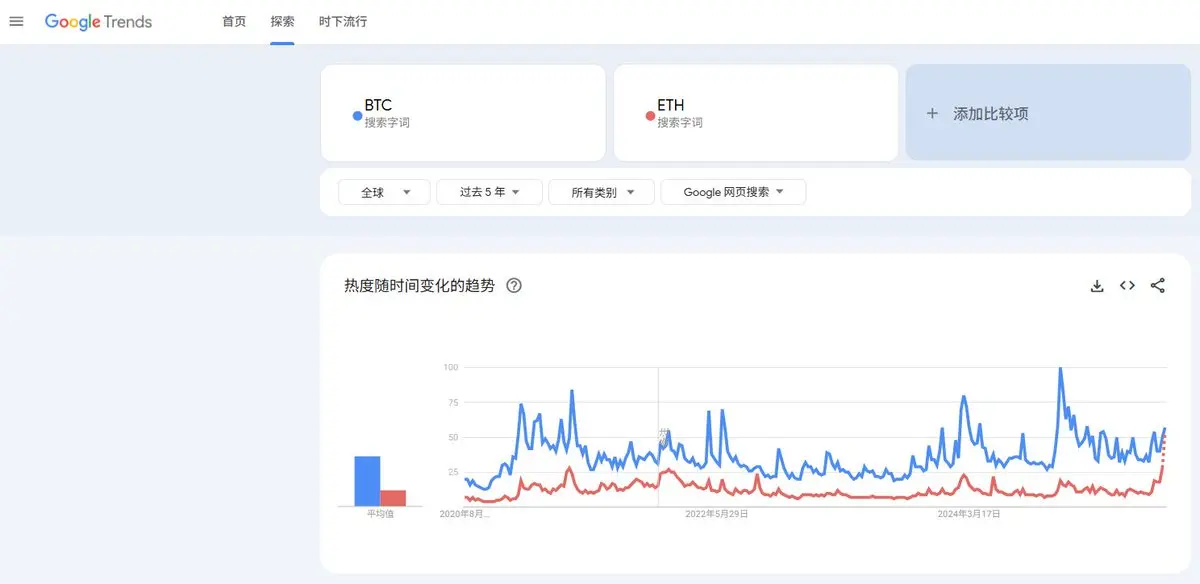This screenshot has width=1200, height=584.
Task: Share the interest-over-time chart
Action: tap(1158, 286)
